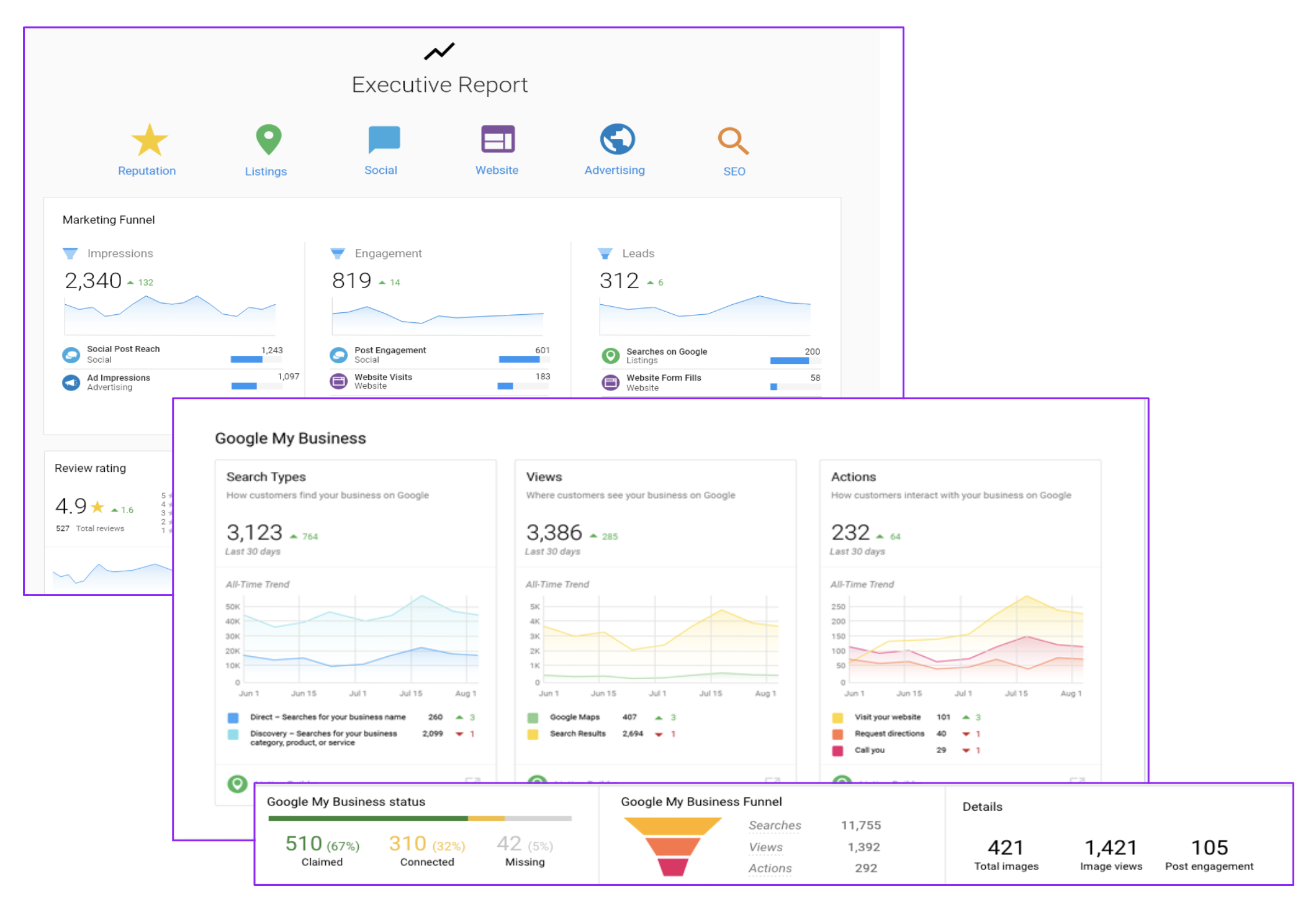
Task: Click the Engagement funnel icon
Action: tap(338, 253)
